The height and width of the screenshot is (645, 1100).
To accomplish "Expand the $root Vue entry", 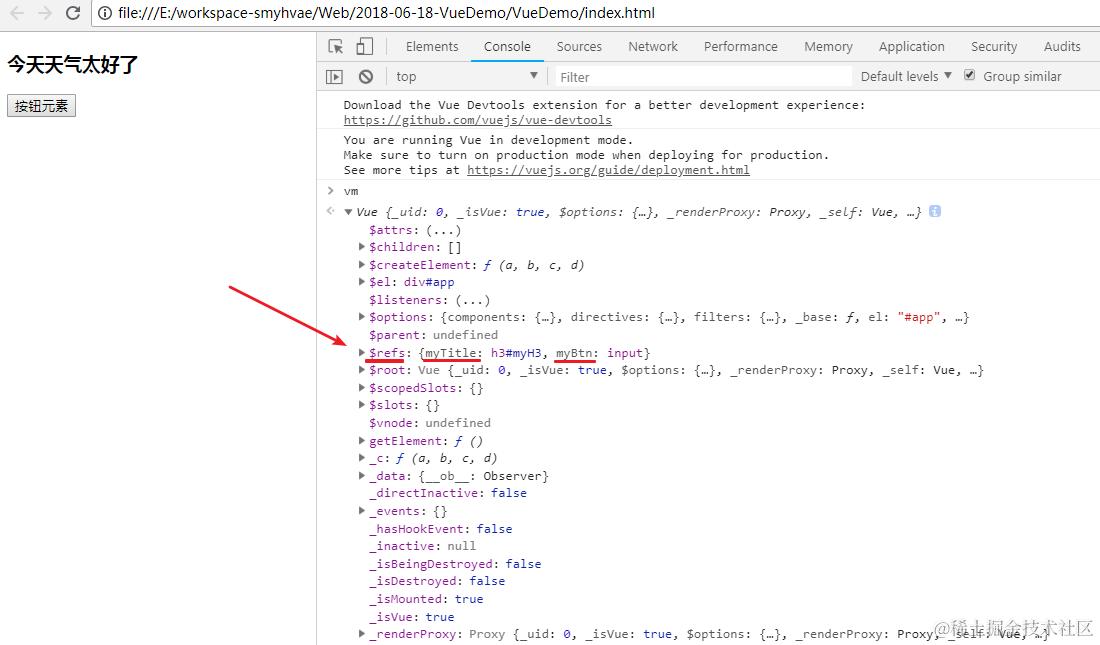I will pyautogui.click(x=361, y=370).
